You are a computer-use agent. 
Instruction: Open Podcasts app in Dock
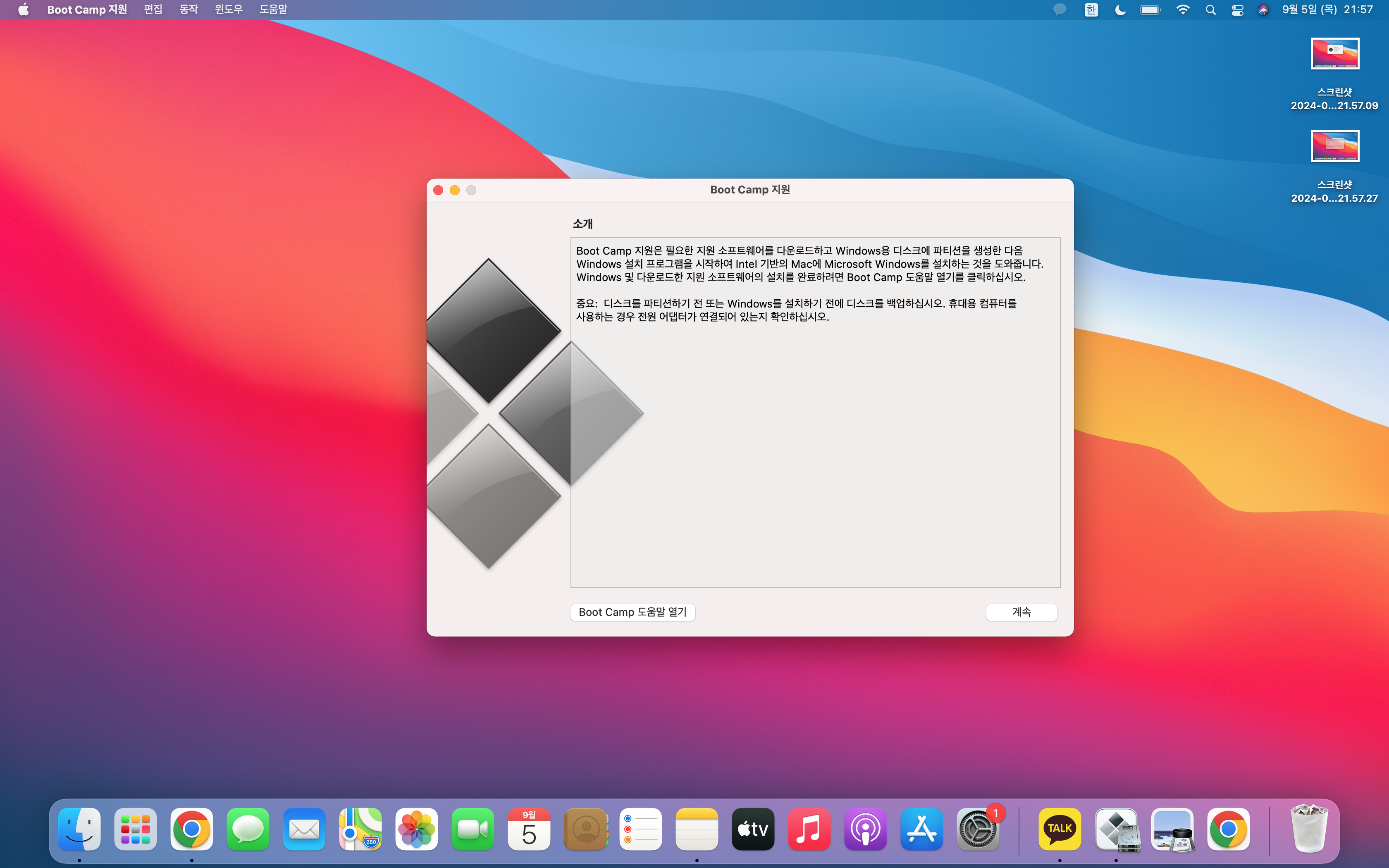pos(866,829)
